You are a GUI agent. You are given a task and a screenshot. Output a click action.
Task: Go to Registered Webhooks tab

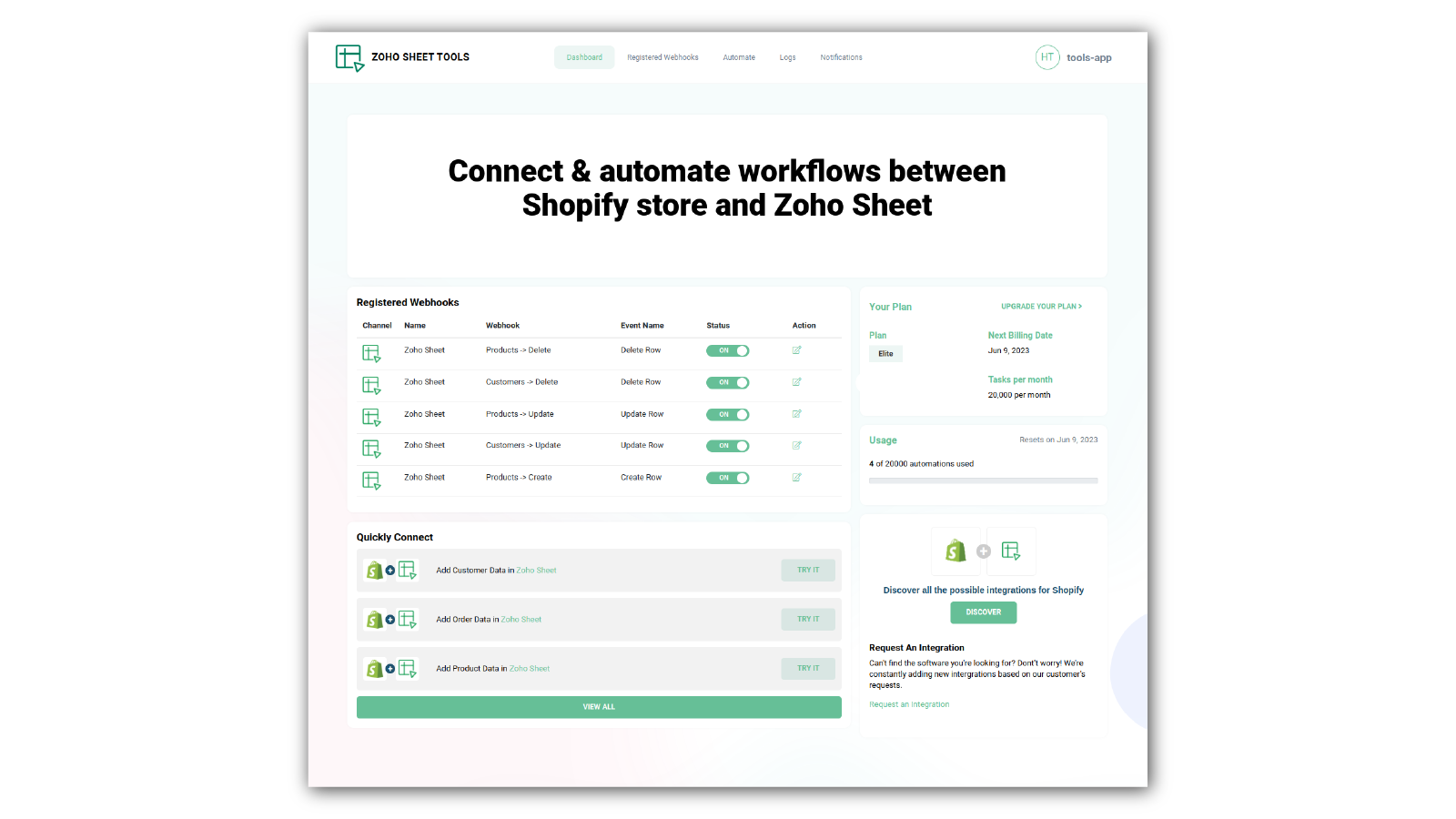point(662,57)
